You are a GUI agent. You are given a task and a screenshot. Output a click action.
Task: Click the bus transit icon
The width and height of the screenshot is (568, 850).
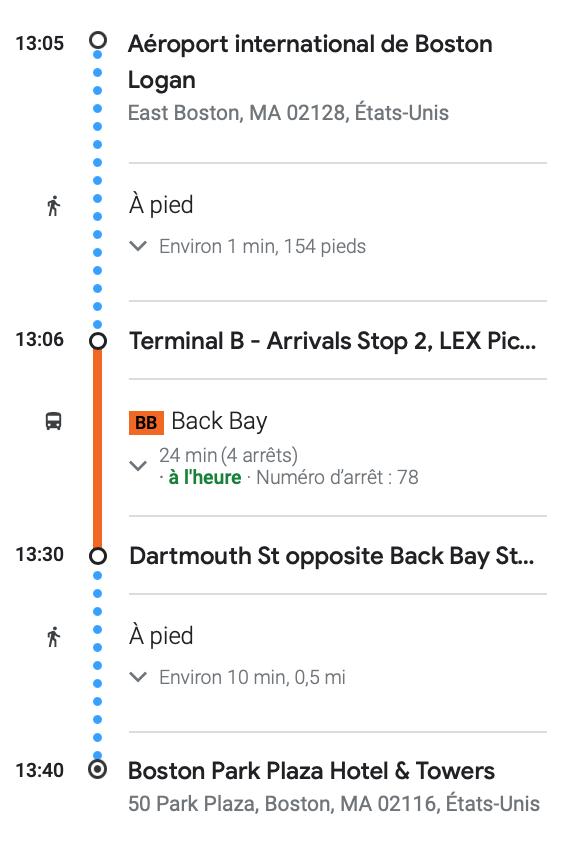pos(53,421)
